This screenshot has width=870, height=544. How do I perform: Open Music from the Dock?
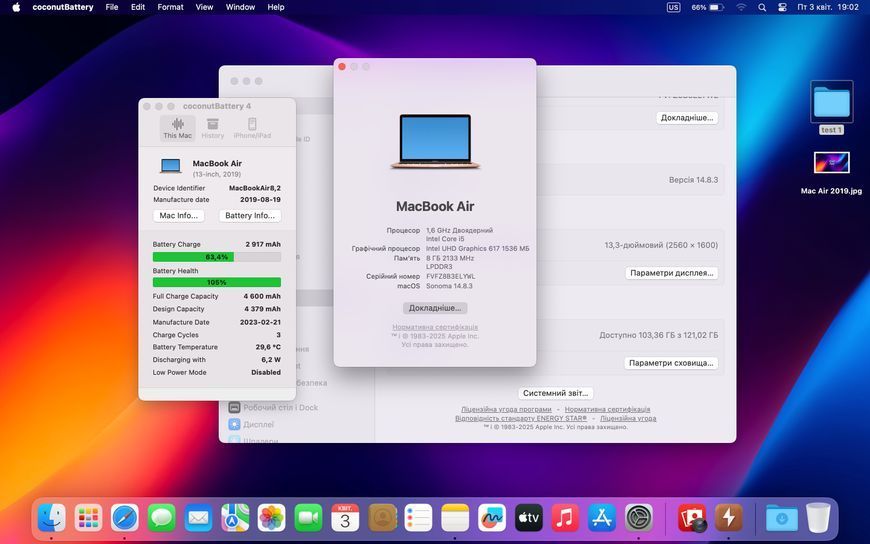click(565, 518)
